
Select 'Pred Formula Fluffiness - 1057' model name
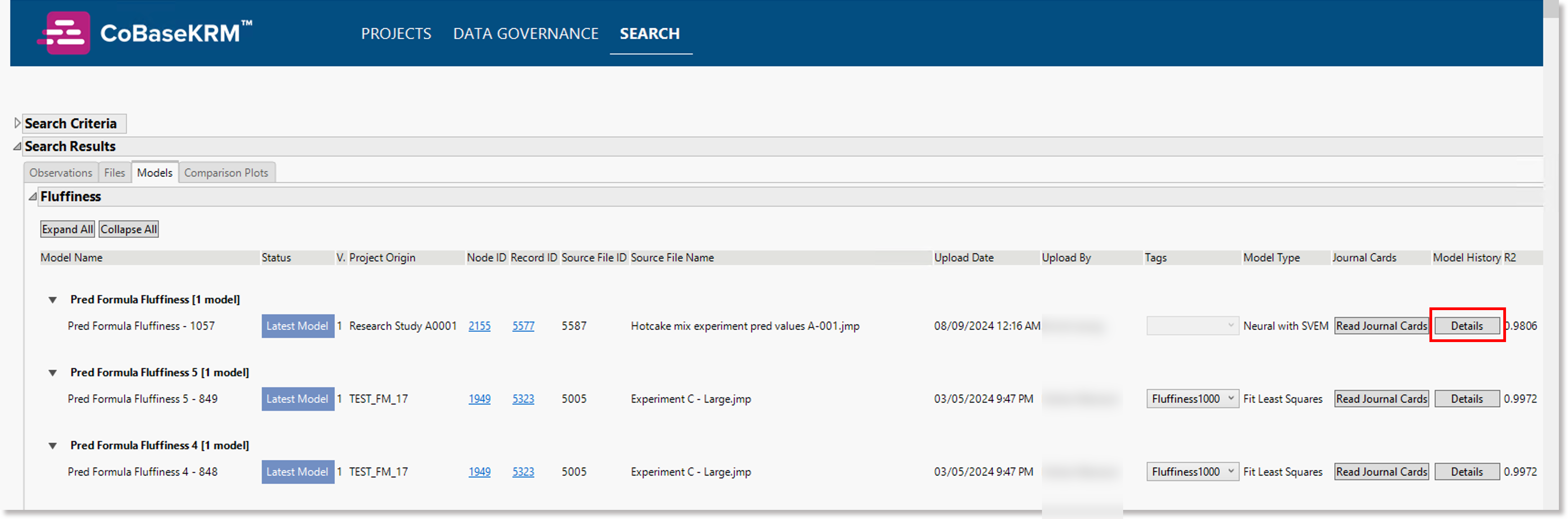coord(141,326)
